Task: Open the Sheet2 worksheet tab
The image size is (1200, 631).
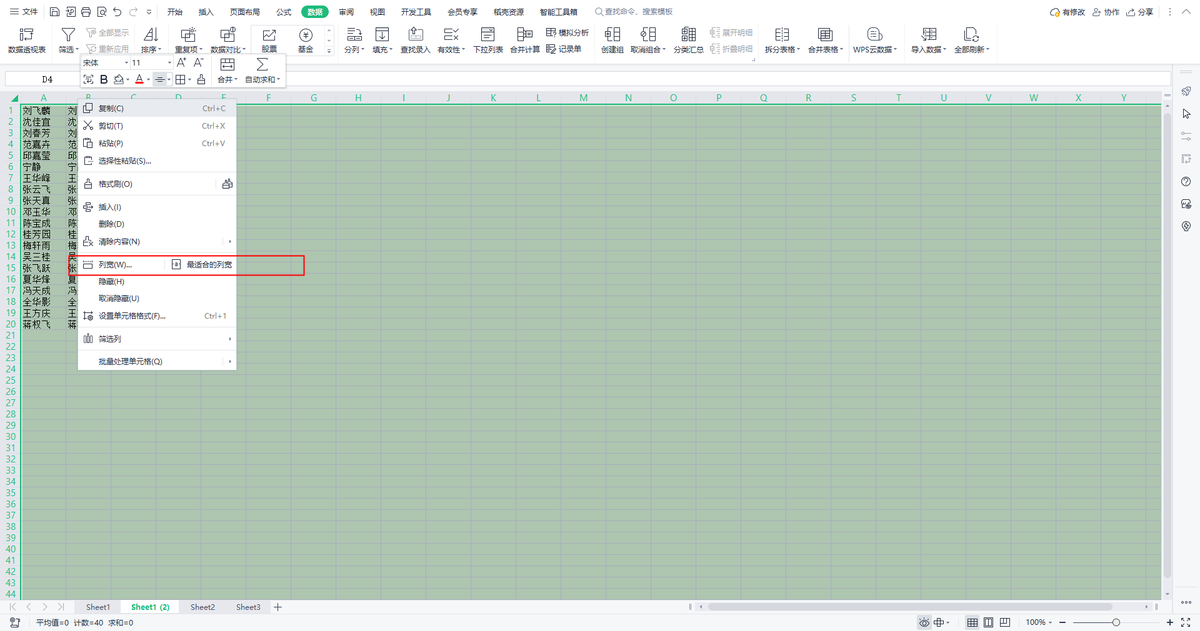Action: tap(203, 607)
